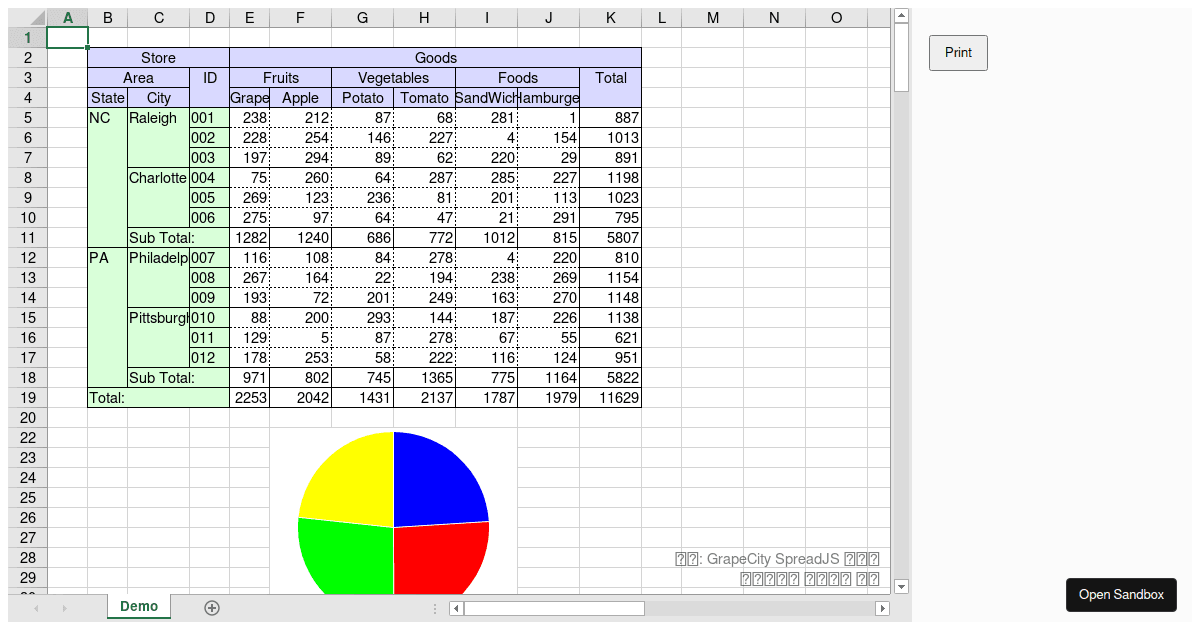Click the vertical scrollbar thumb
This screenshot has height=630, width=1200.
click(901, 58)
